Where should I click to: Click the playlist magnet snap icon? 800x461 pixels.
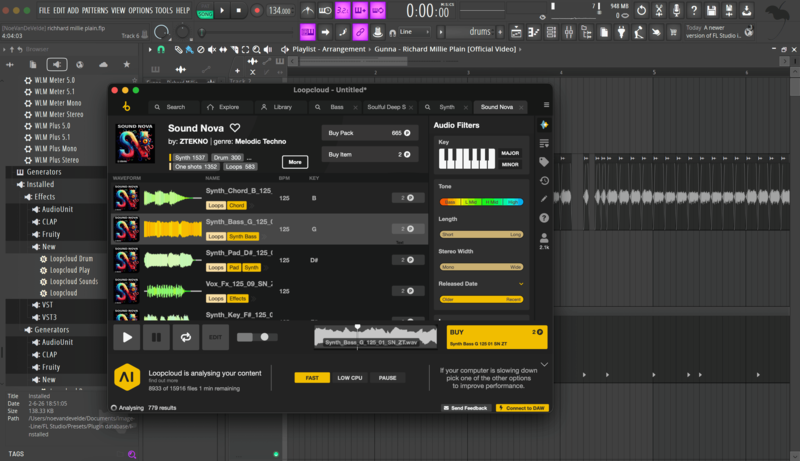(161, 49)
